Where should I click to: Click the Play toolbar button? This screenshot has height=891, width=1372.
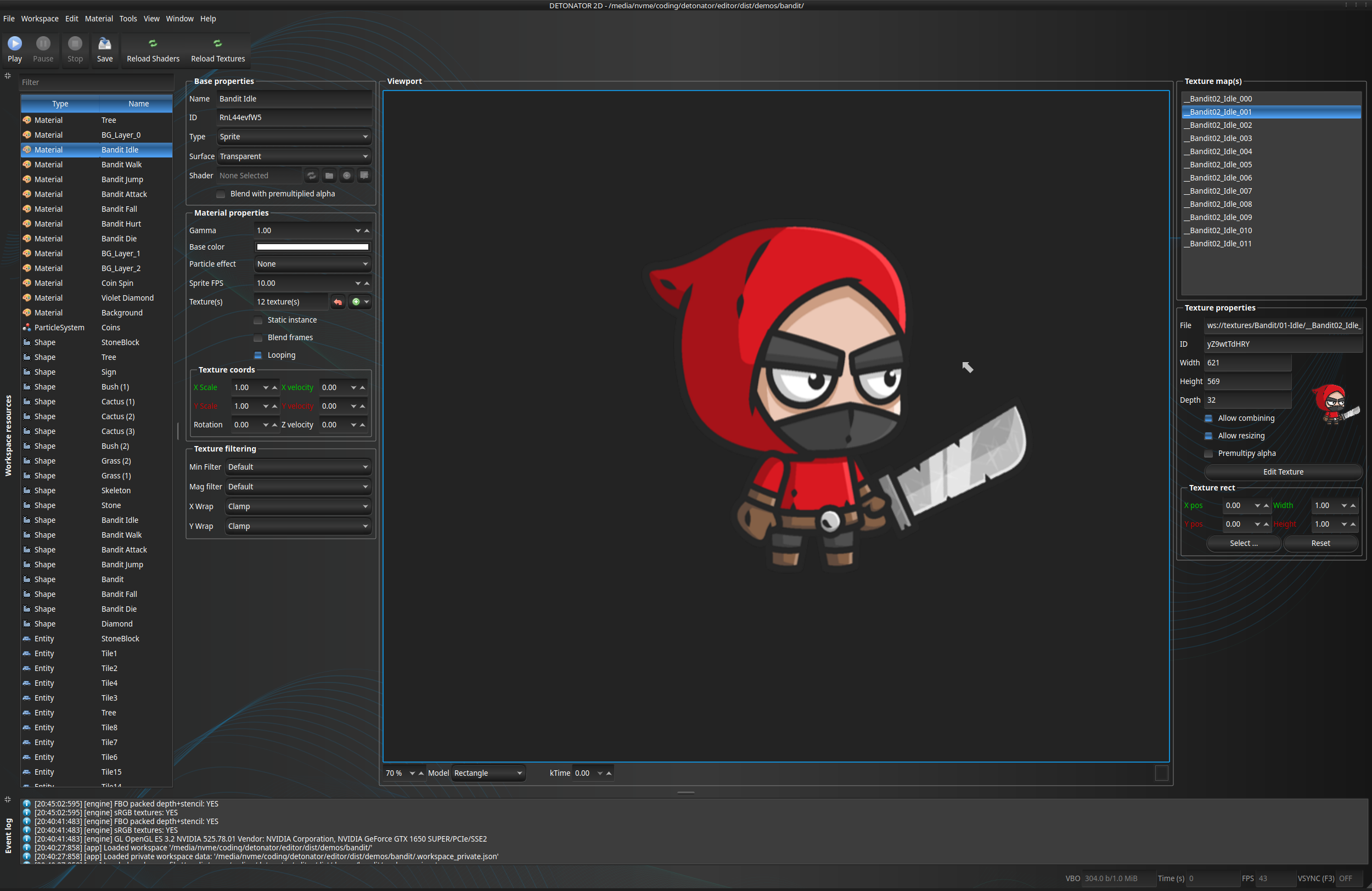point(15,49)
